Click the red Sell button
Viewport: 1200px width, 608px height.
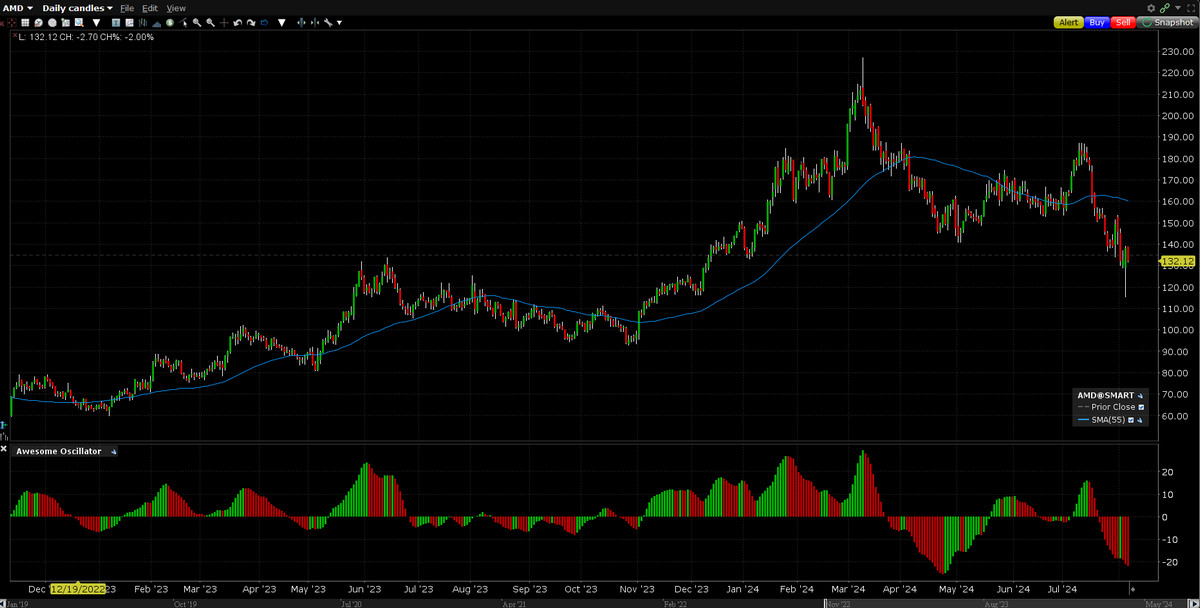[1123, 22]
